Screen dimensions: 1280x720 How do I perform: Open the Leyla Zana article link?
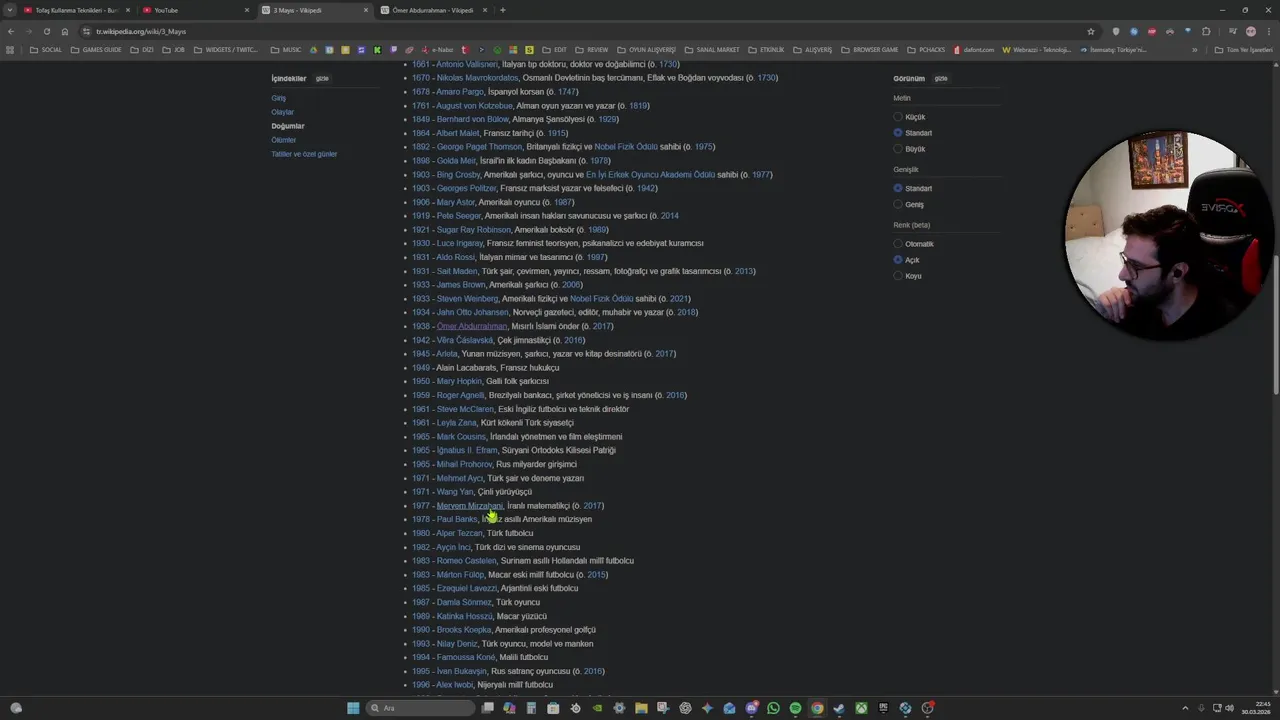(x=456, y=423)
